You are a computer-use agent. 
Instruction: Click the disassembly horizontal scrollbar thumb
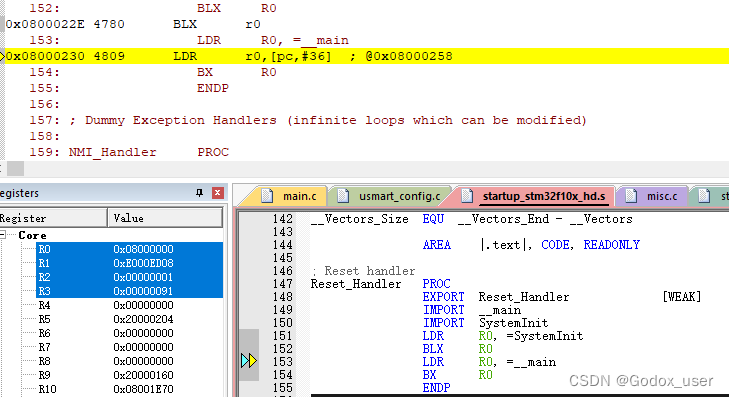[x=15, y=168]
